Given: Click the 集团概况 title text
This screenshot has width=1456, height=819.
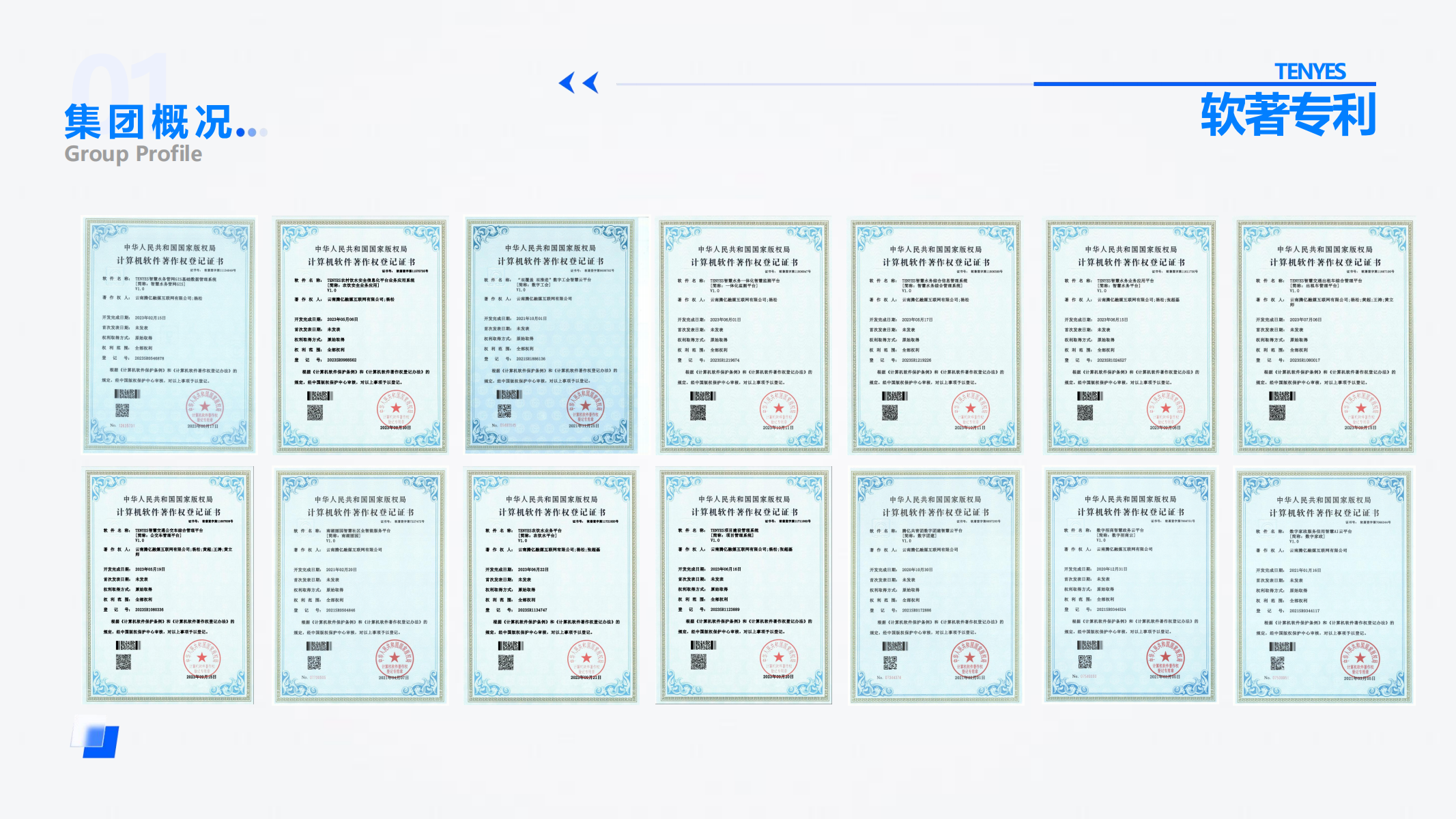Looking at the screenshot, I should (x=149, y=121).
